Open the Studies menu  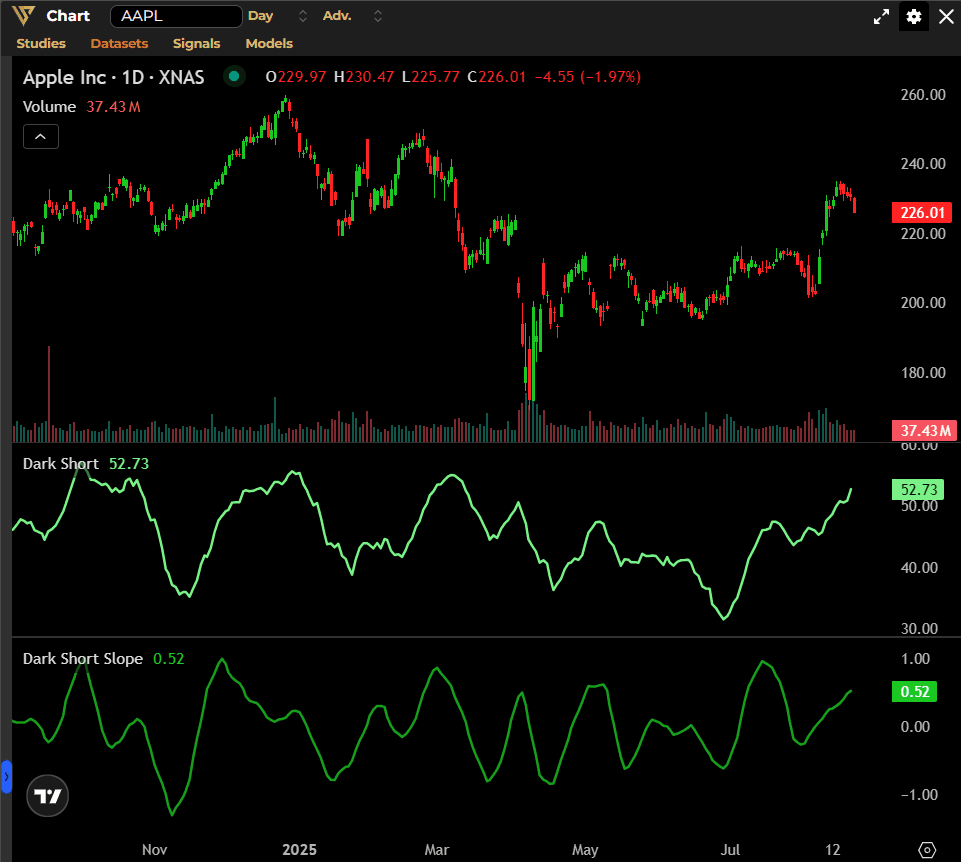[x=41, y=44]
